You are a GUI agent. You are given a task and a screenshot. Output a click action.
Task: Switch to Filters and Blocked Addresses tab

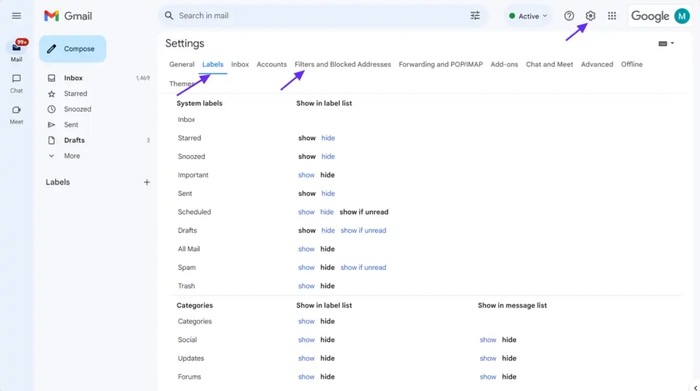coord(342,64)
